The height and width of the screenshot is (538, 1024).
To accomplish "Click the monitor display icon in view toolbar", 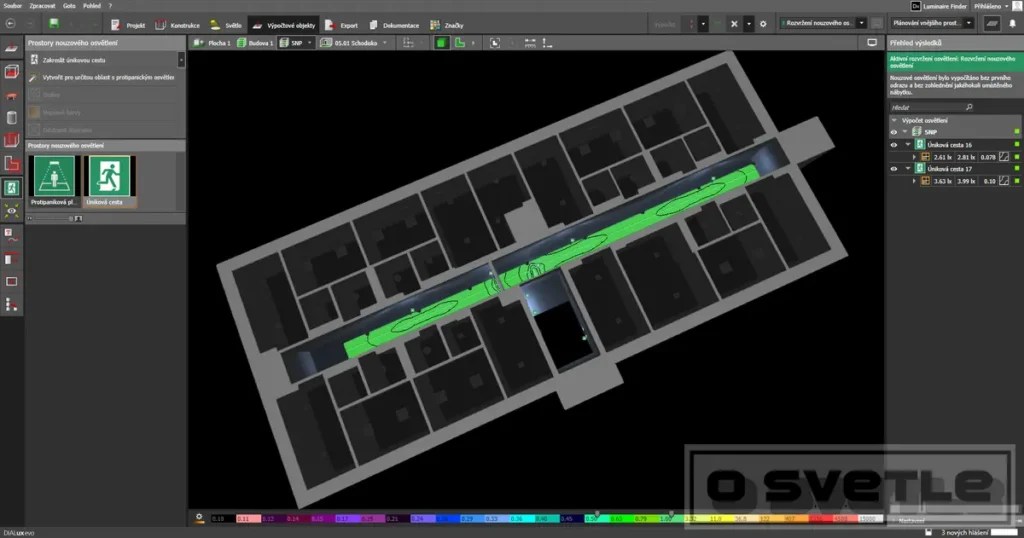I will tap(872, 42).
